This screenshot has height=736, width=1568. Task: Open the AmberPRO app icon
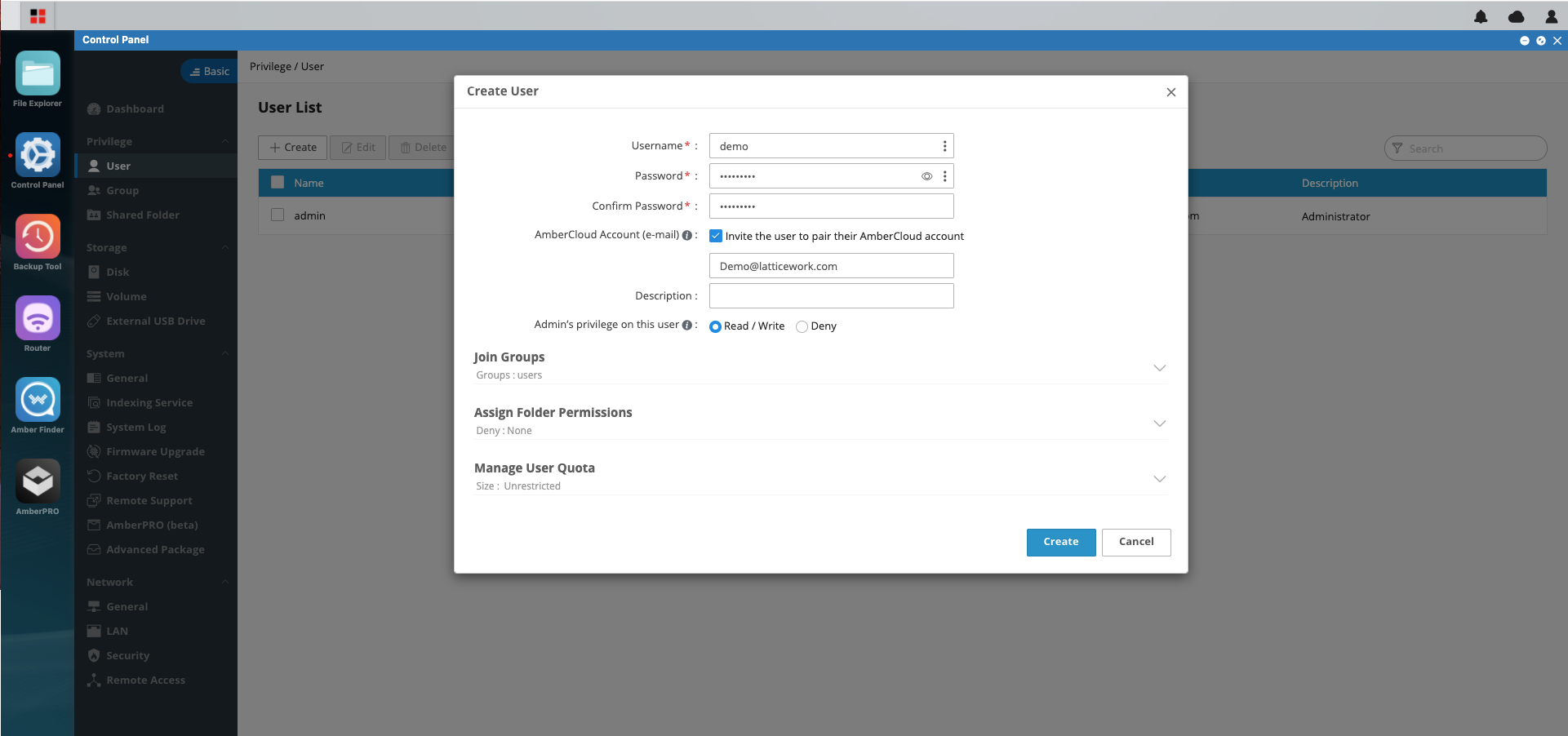point(38,481)
